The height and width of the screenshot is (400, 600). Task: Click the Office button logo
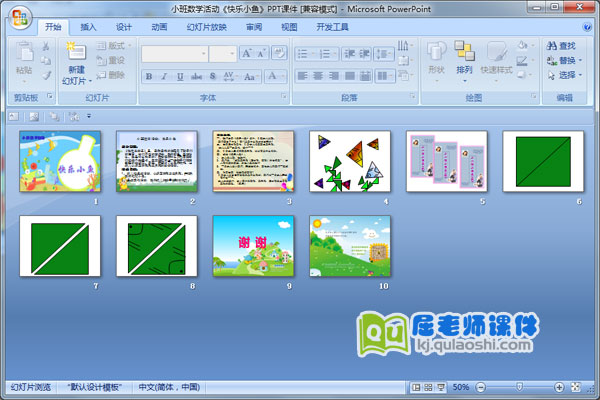point(20,18)
